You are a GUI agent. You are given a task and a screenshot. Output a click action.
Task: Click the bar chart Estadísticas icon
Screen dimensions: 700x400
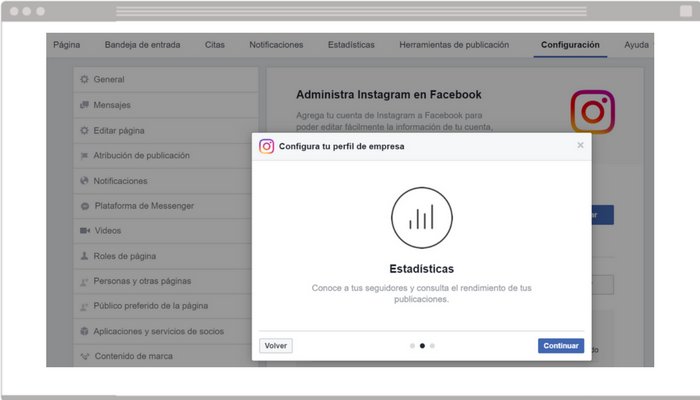click(x=422, y=217)
